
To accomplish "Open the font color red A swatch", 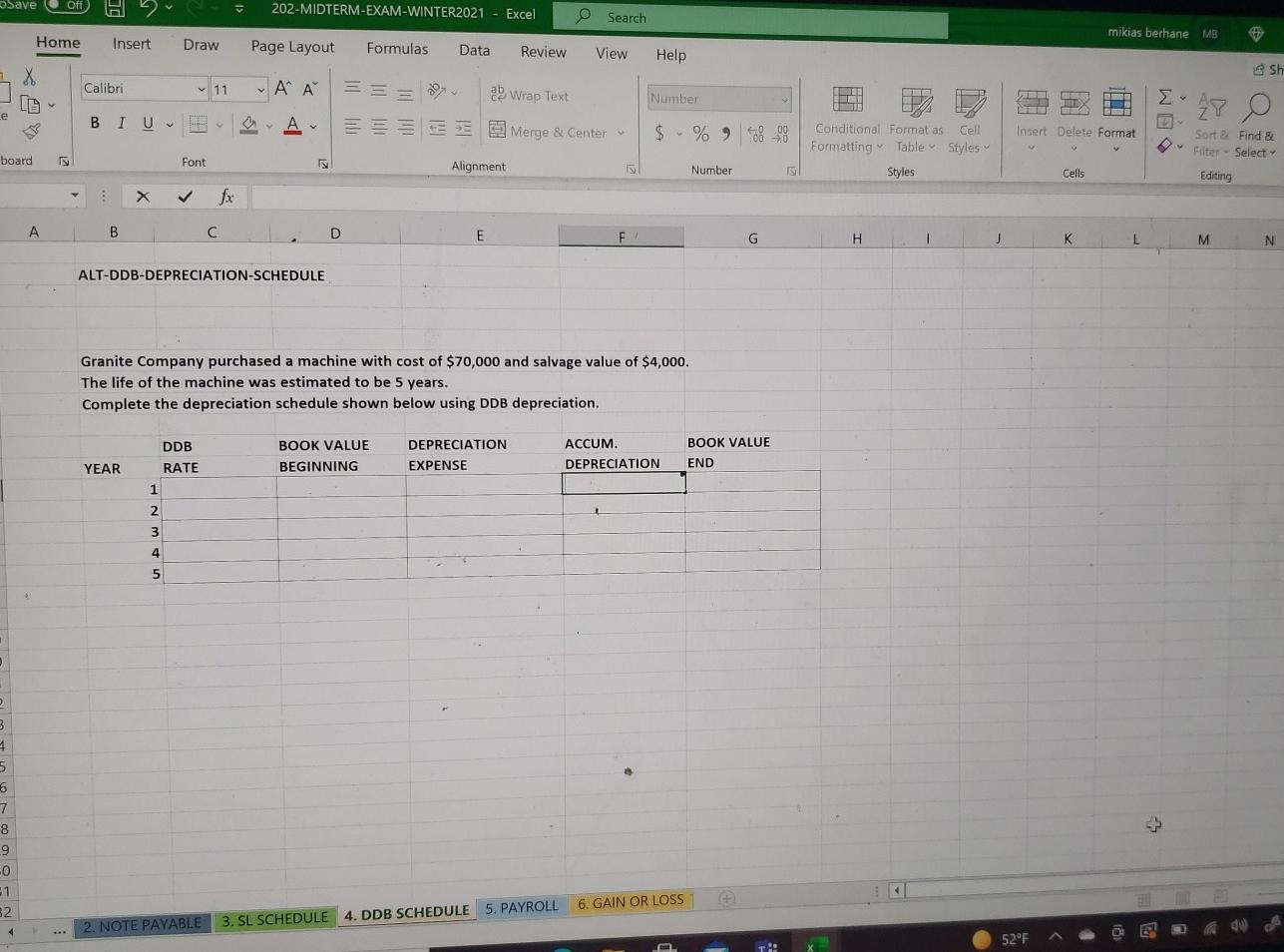I will pos(292,125).
